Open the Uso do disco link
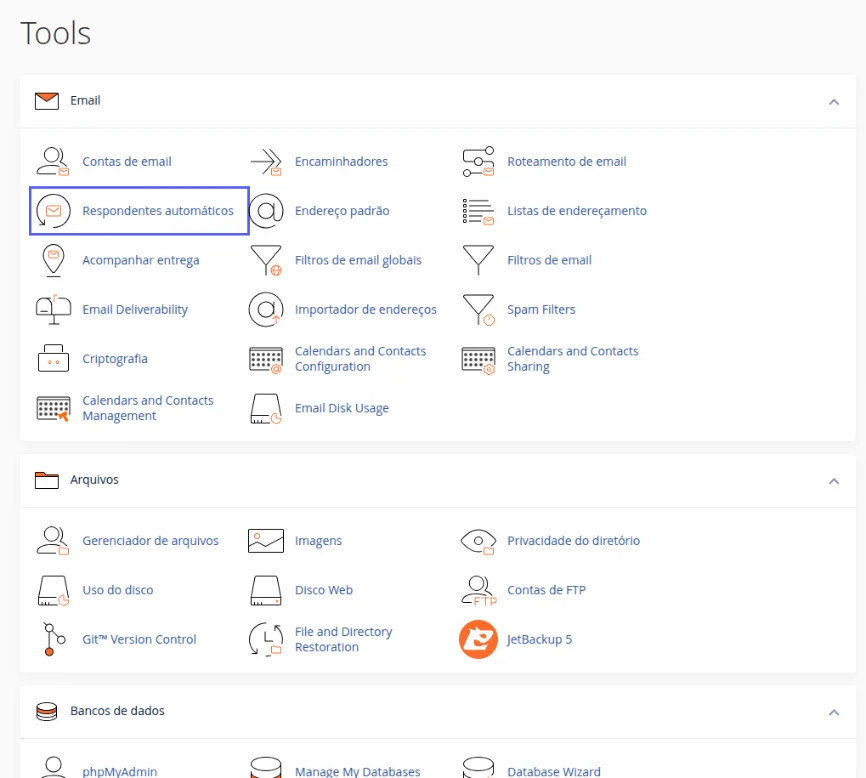Image resolution: width=866 pixels, height=778 pixels. (118, 590)
